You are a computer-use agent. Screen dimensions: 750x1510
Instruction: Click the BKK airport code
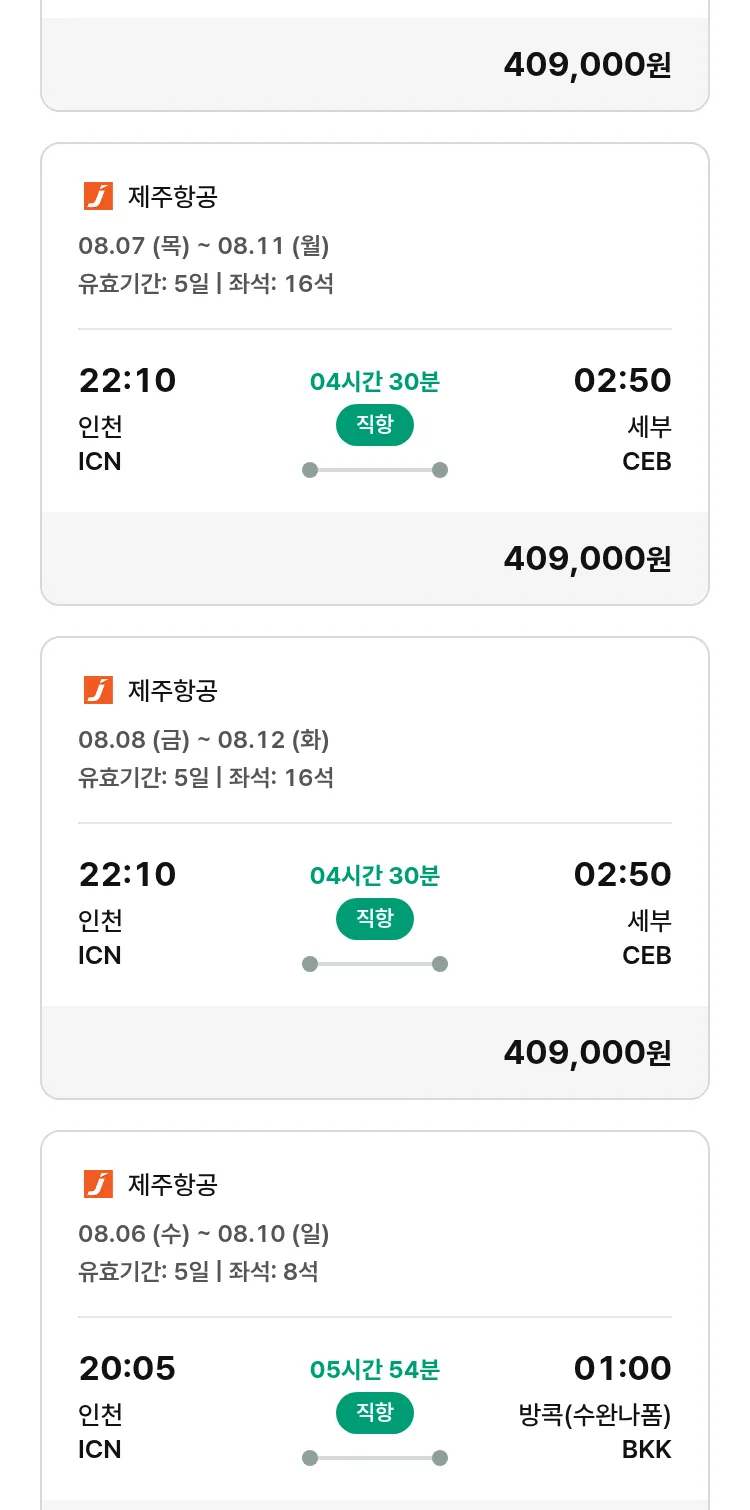[x=647, y=1449]
